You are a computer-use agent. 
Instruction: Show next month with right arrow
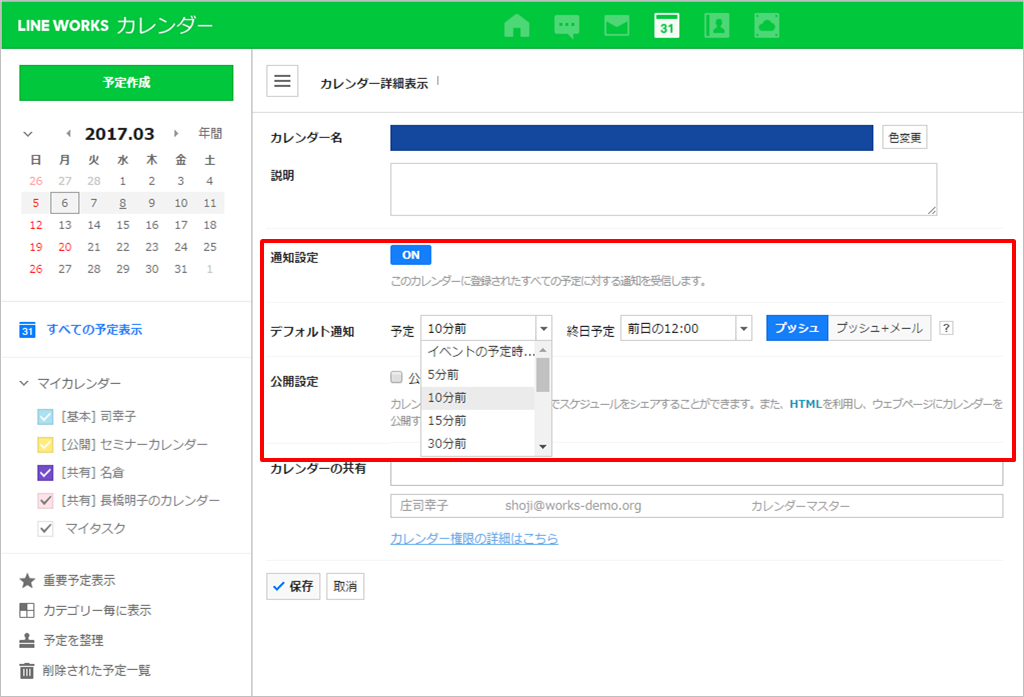(x=177, y=133)
